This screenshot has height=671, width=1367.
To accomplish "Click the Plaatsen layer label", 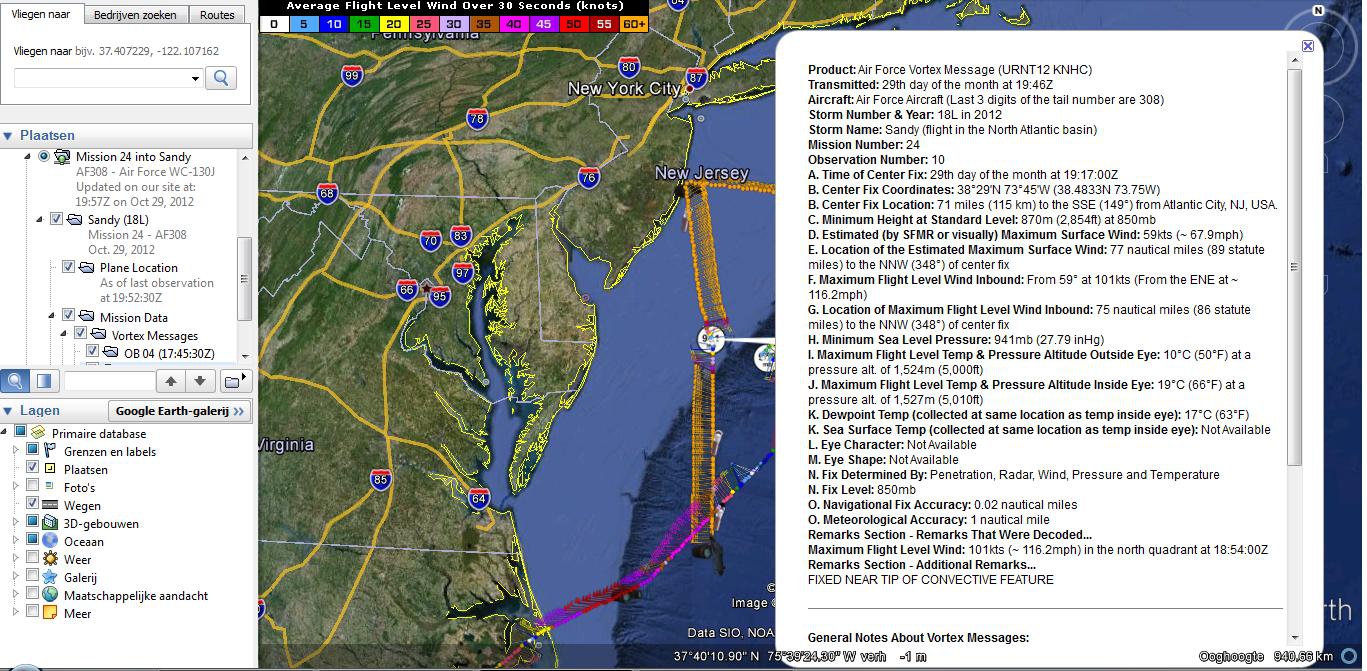I will pos(86,469).
